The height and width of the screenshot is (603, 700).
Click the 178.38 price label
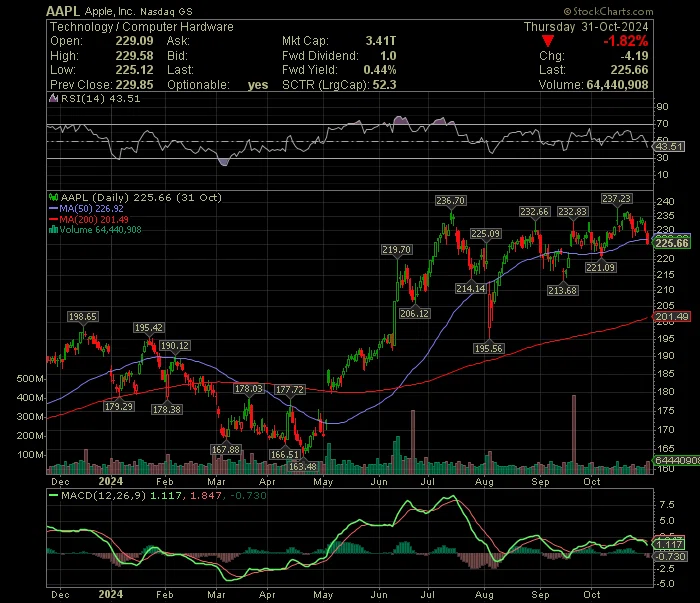pyautogui.click(x=167, y=409)
